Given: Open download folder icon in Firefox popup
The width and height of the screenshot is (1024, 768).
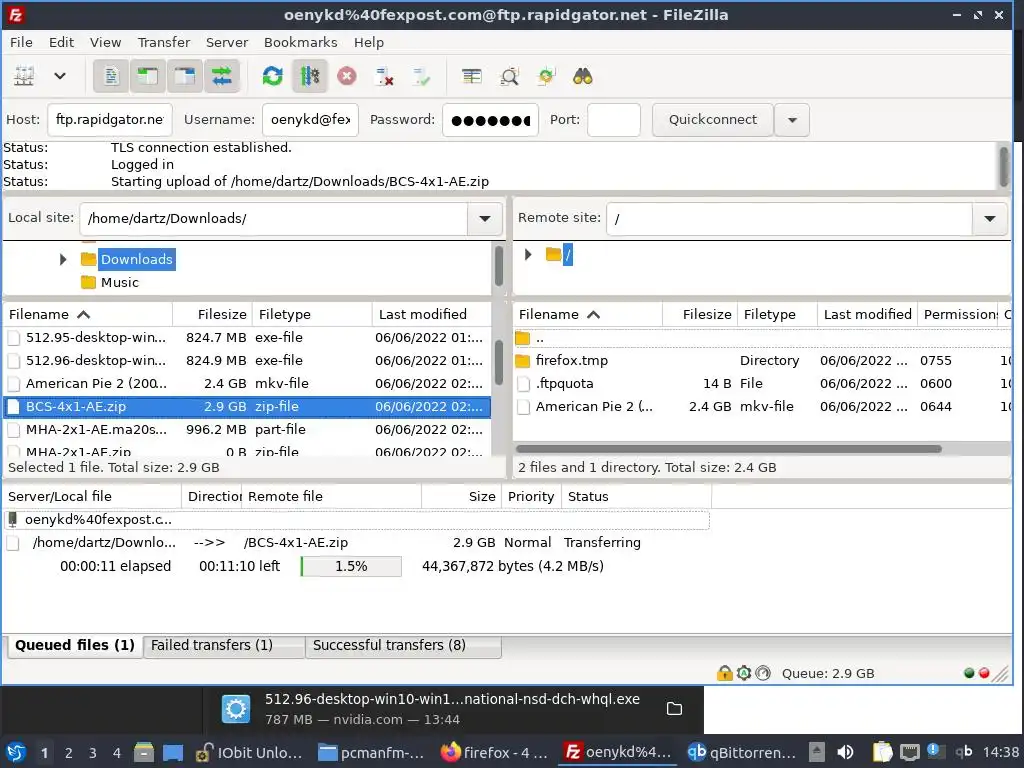Looking at the screenshot, I should point(674,709).
